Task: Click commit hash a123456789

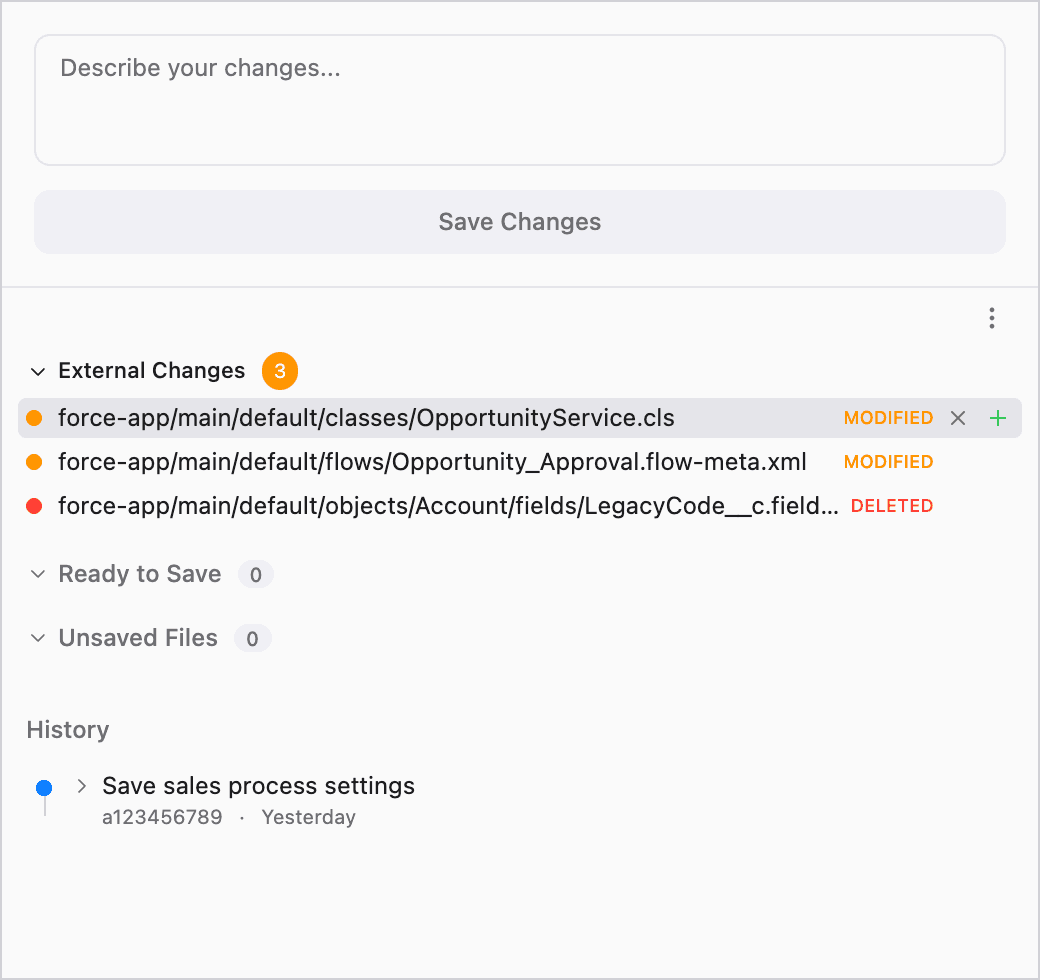Action: (162, 817)
